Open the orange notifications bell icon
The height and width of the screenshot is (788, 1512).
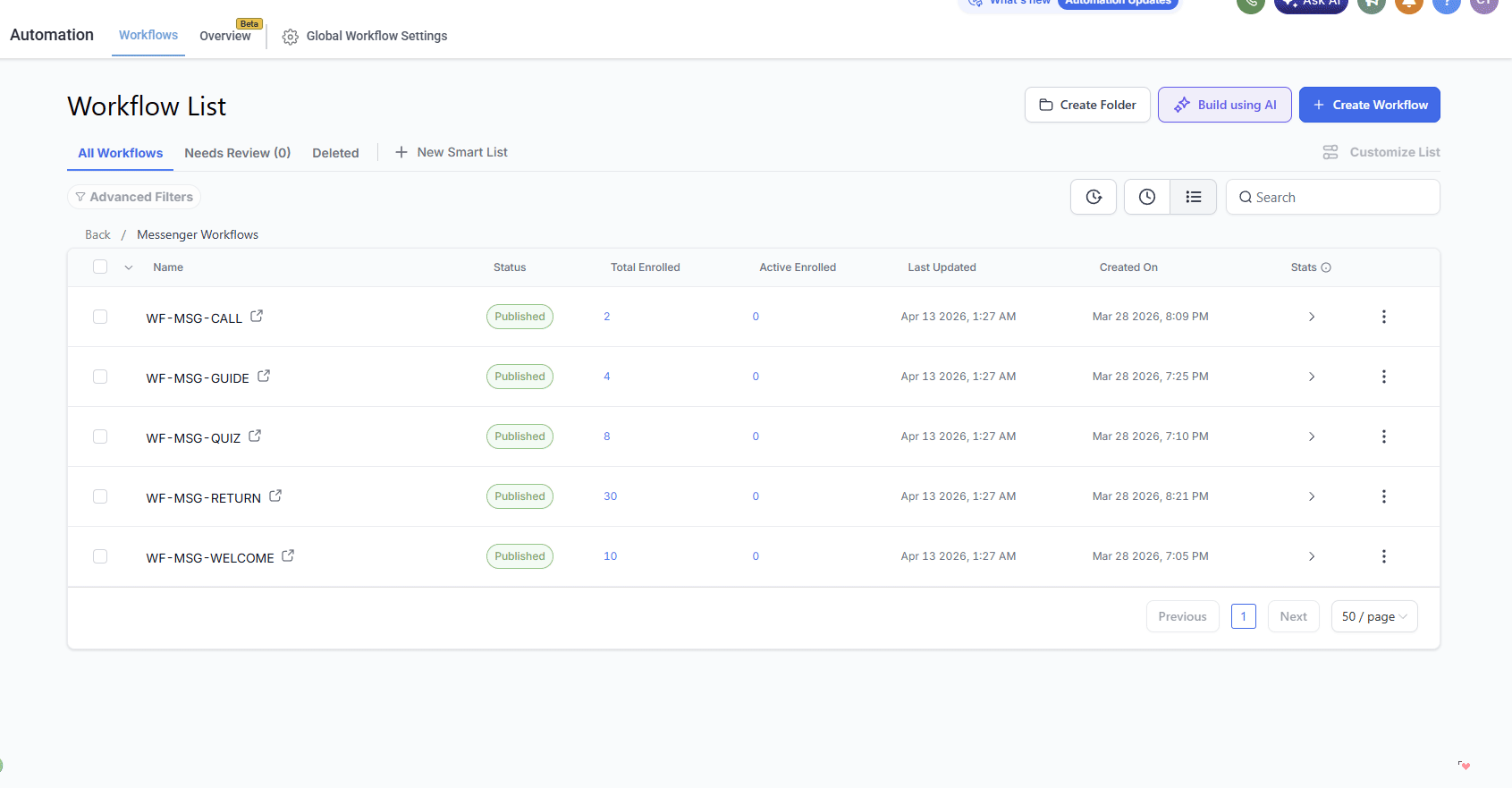(x=1409, y=3)
